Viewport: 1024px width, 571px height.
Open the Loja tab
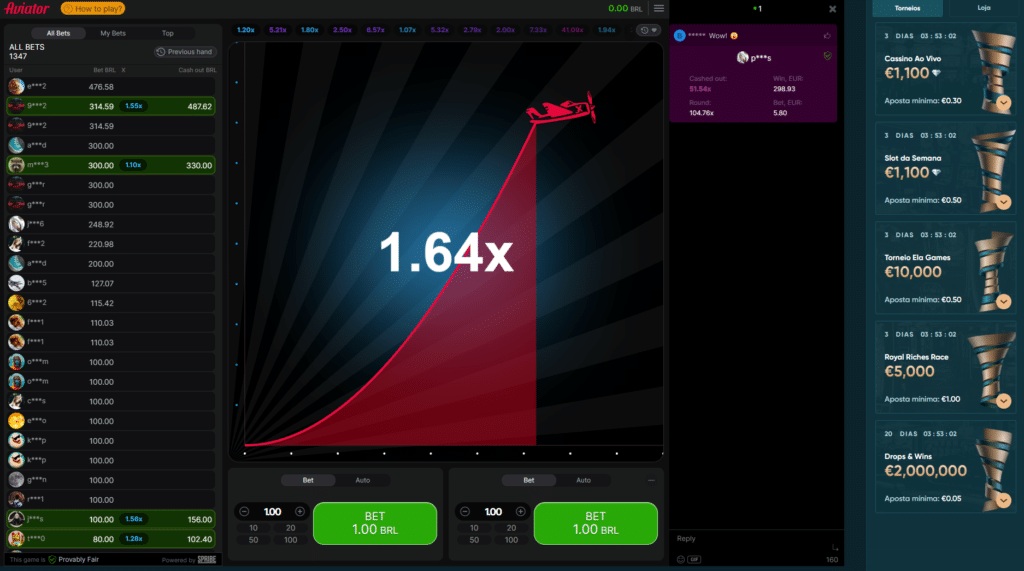click(x=984, y=8)
